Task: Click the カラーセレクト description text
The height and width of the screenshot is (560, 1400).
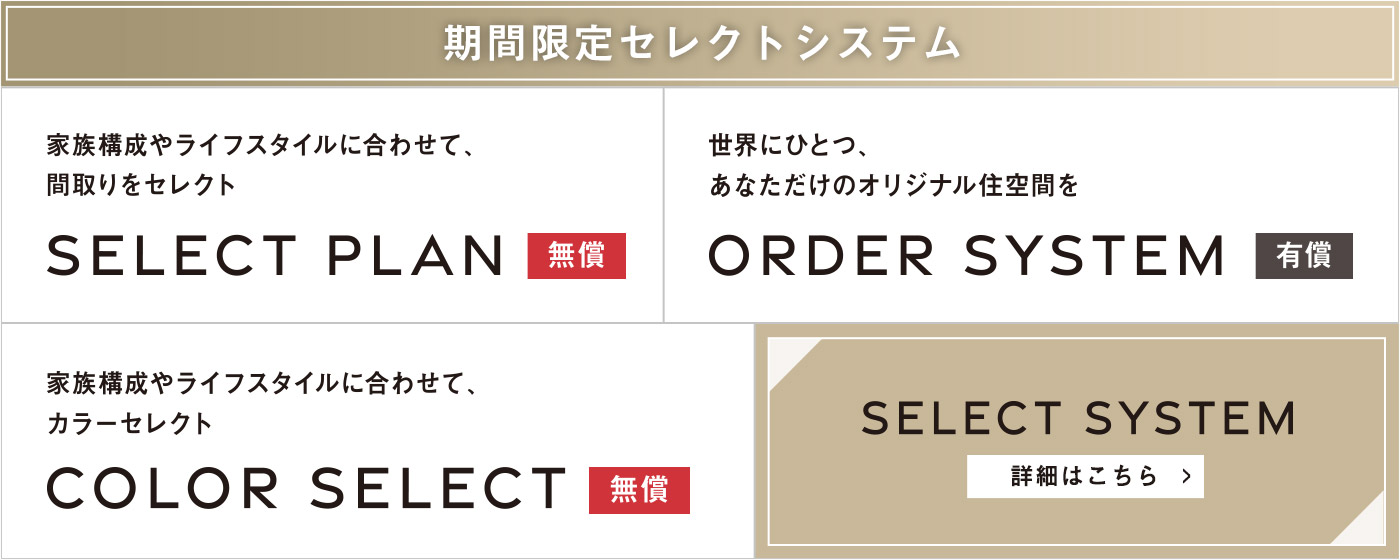Action: (130, 423)
